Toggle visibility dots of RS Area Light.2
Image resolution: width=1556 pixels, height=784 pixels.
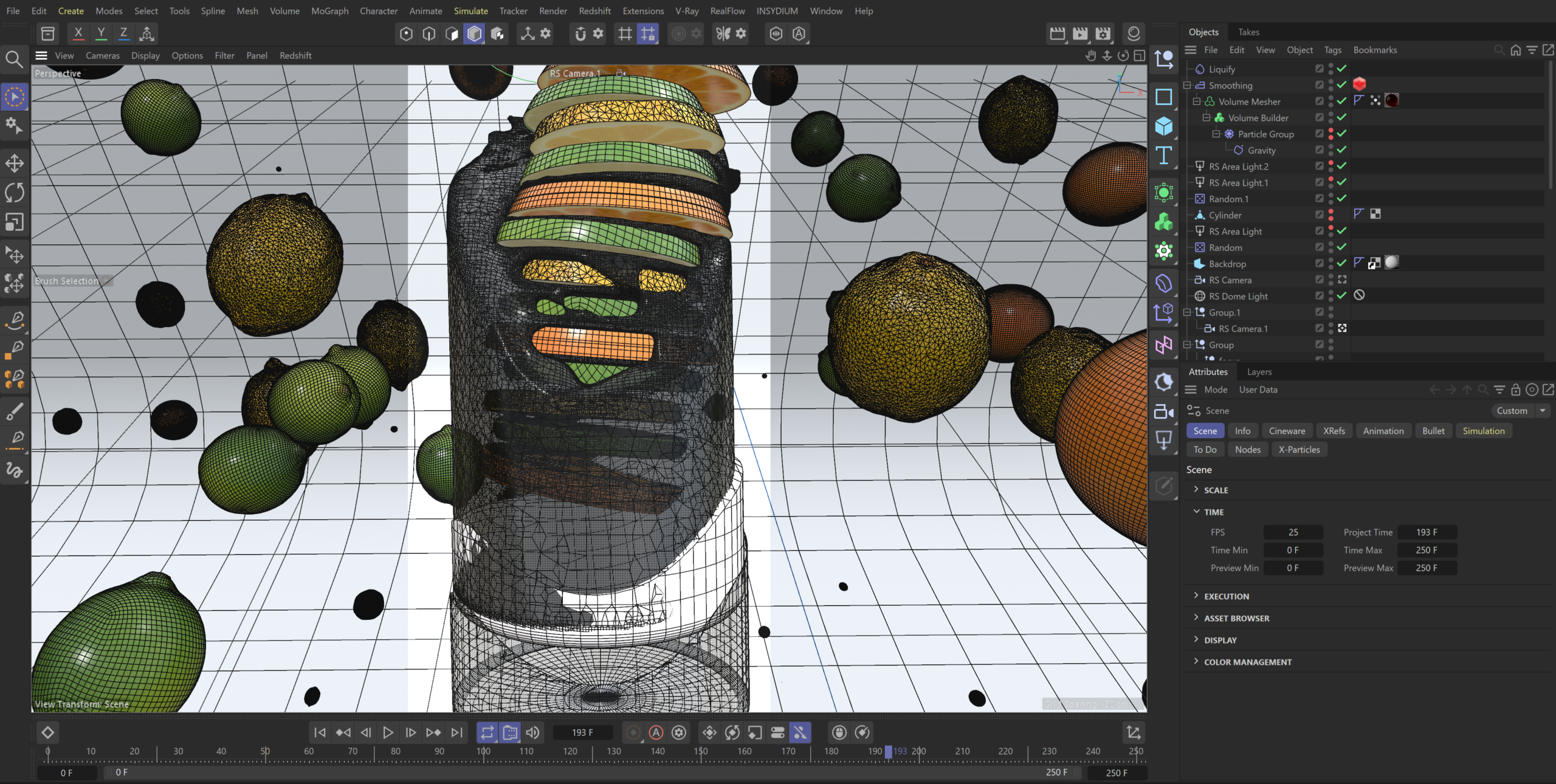pyautogui.click(x=1331, y=166)
